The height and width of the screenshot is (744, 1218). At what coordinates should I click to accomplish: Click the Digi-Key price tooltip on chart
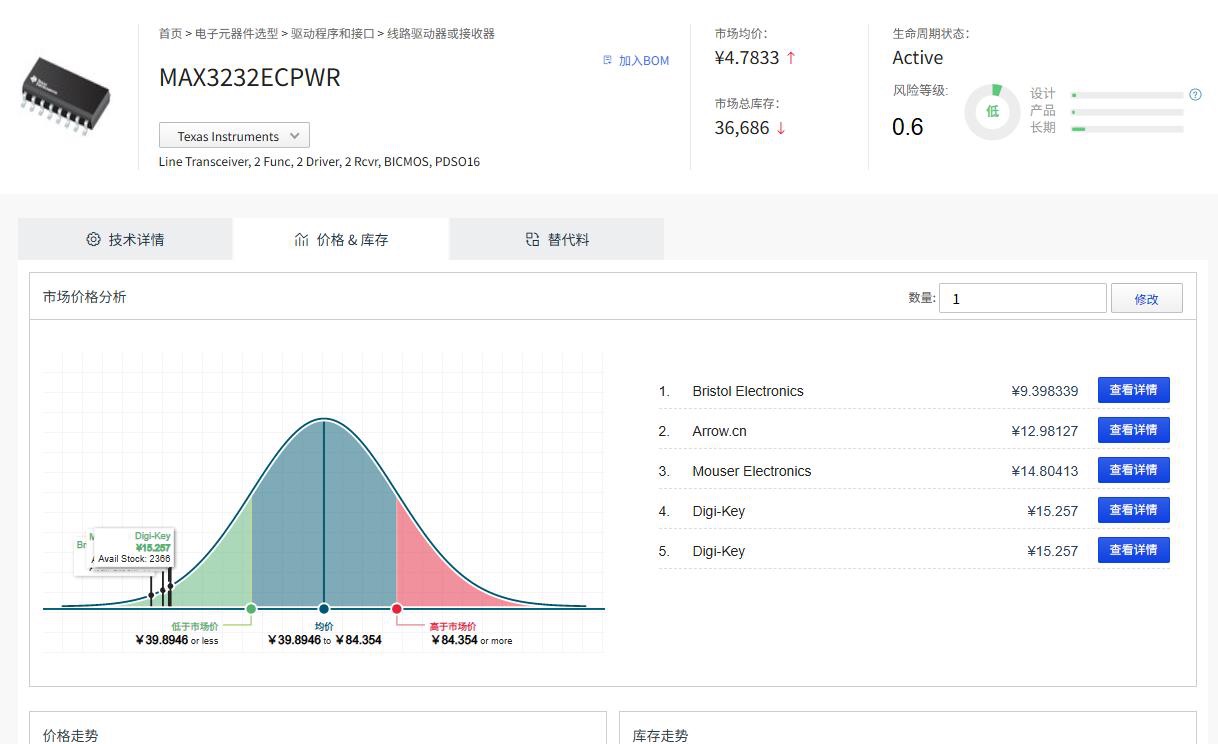pos(133,548)
